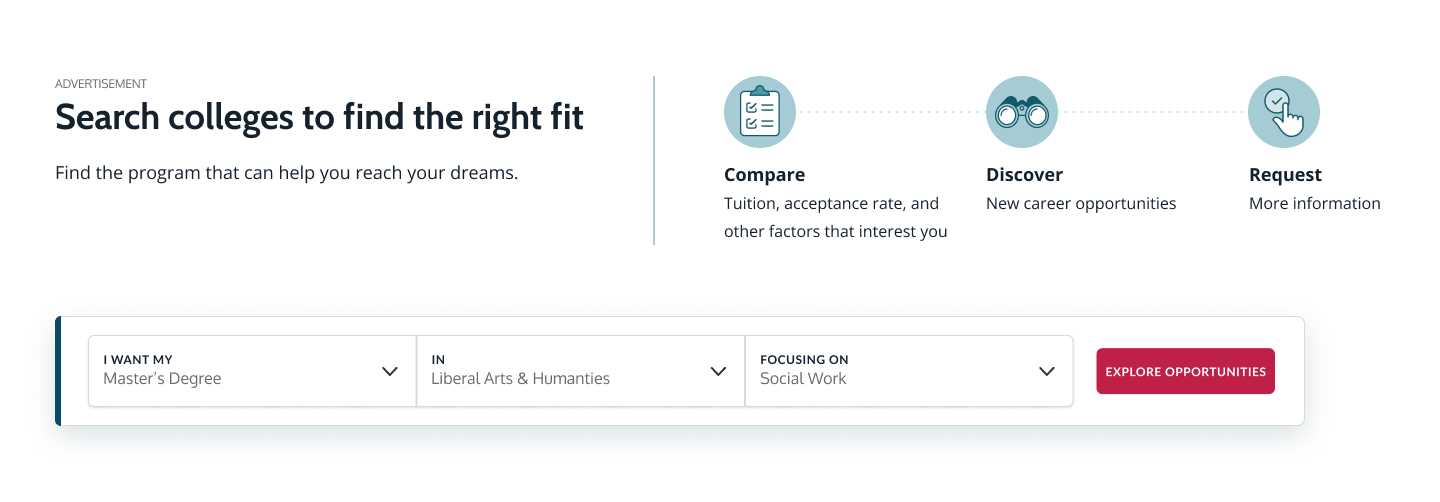Click the "Search colleges to find the right fit" heading
1440x502 pixels.
(319, 118)
